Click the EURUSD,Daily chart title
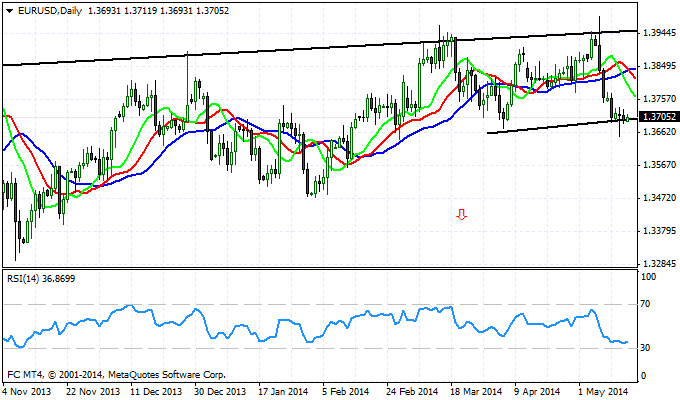Viewport: 680px width, 400px height. (x=50, y=11)
